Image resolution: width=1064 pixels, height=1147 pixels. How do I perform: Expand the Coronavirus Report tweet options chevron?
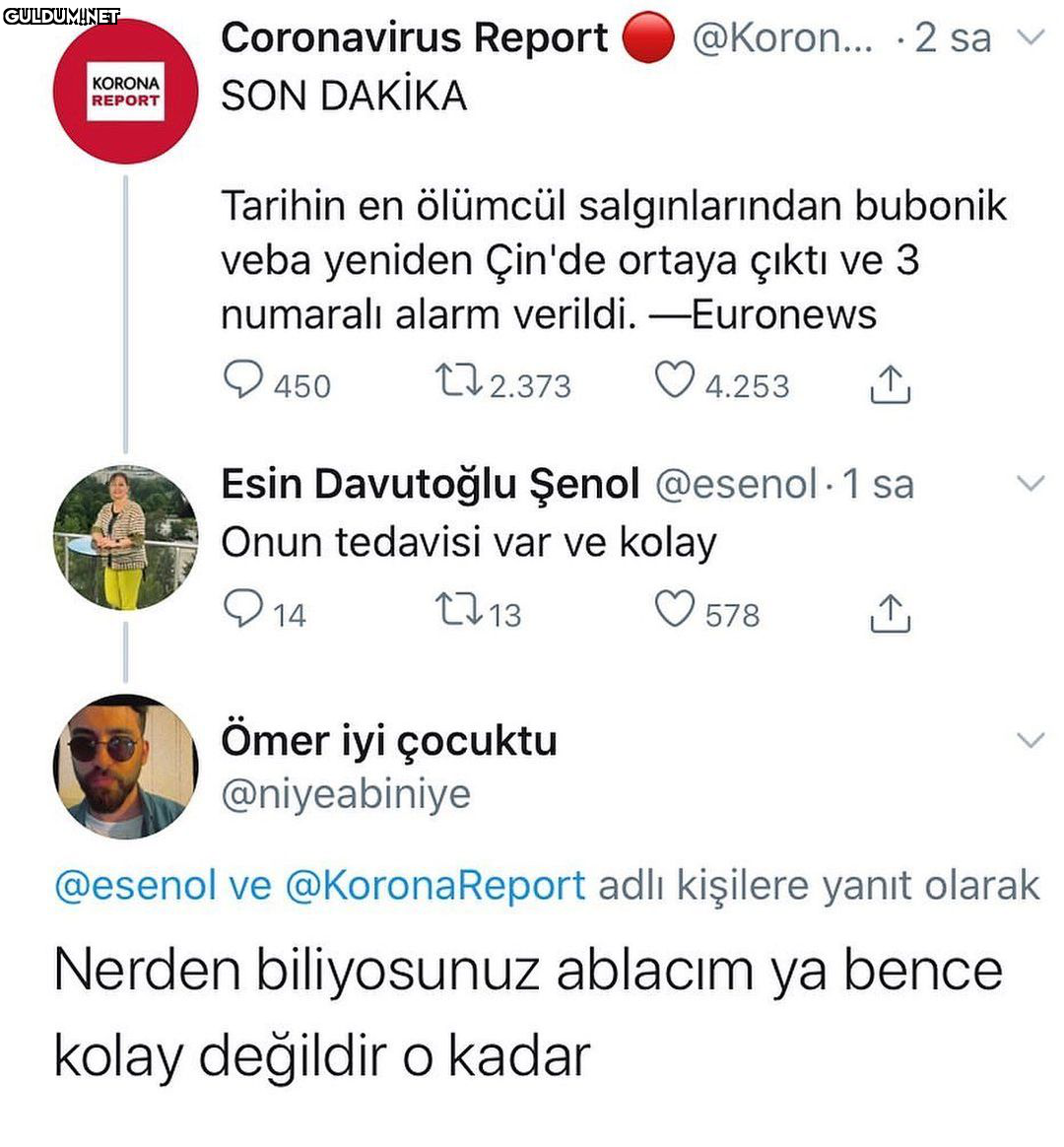coord(1031,37)
